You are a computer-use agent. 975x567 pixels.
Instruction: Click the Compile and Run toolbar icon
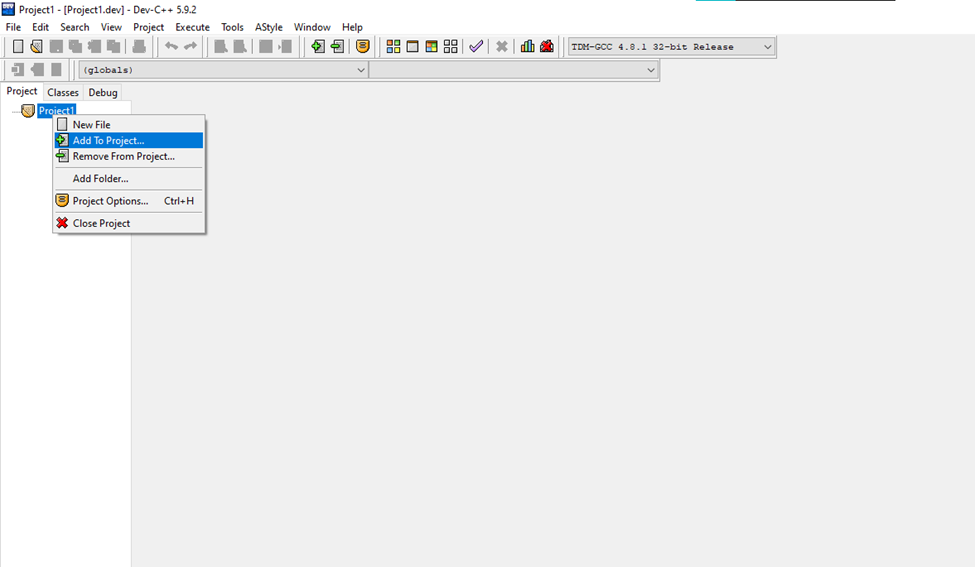[x=432, y=47]
